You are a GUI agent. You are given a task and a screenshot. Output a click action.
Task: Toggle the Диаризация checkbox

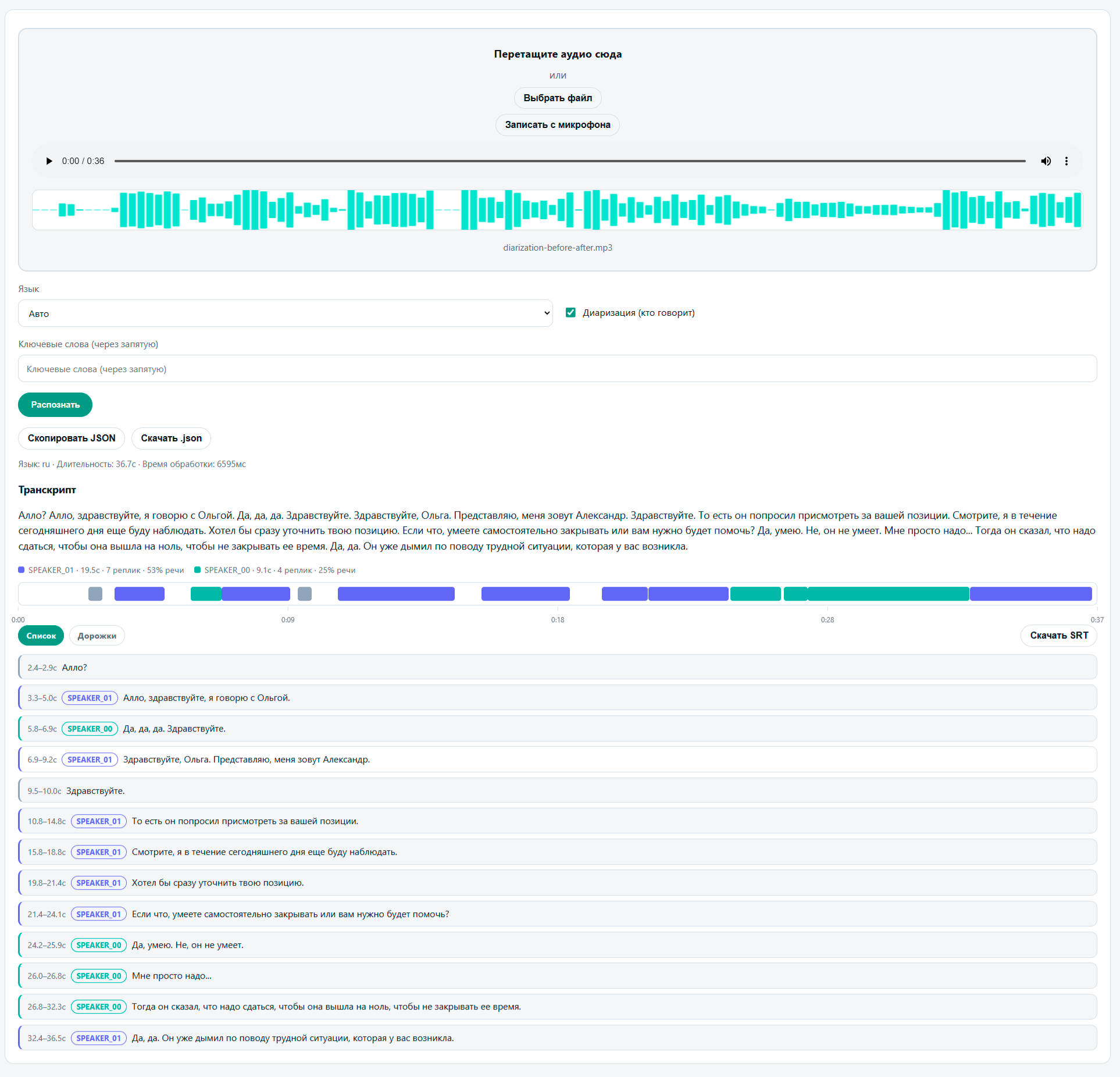[x=570, y=313]
